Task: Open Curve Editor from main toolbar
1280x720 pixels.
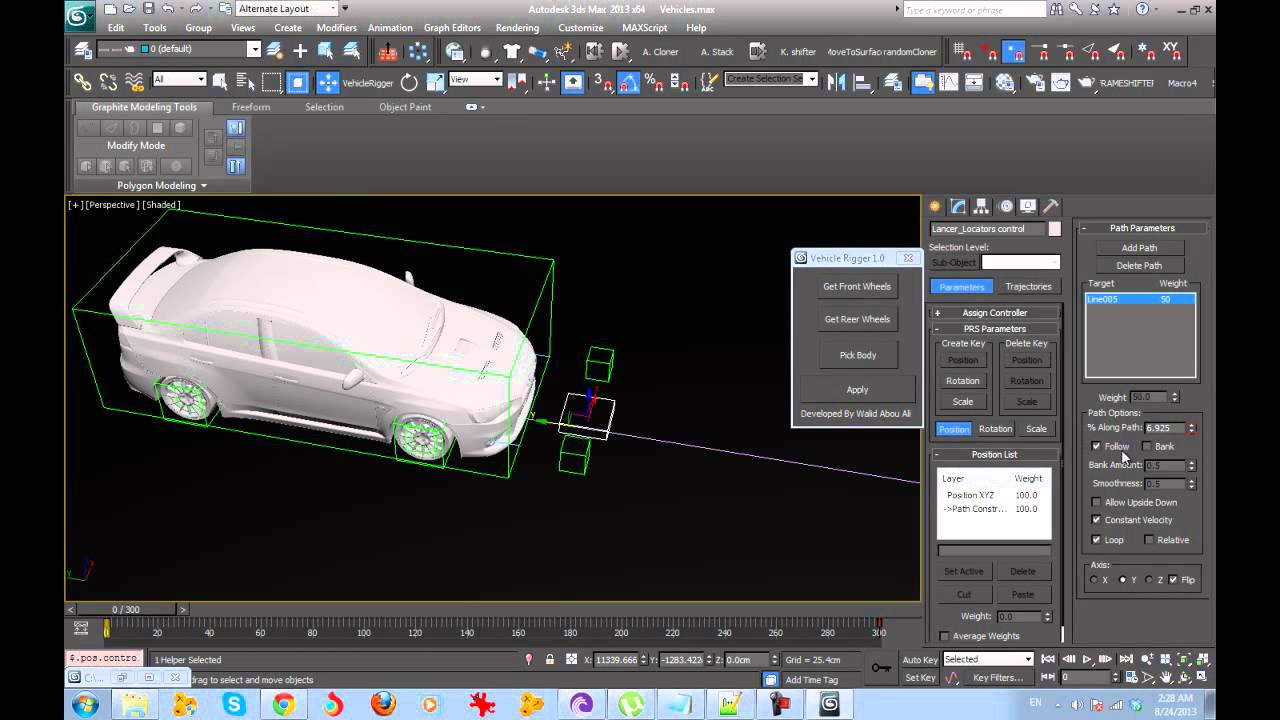Action: [x=948, y=82]
